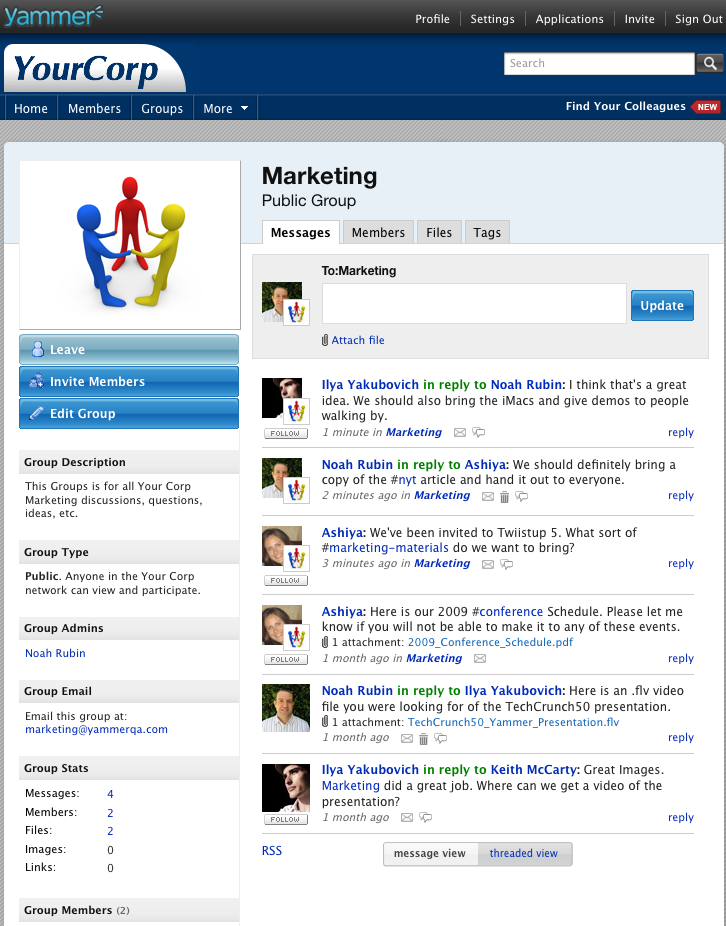Switch to threaded view
726x926 pixels.
(x=523, y=854)
